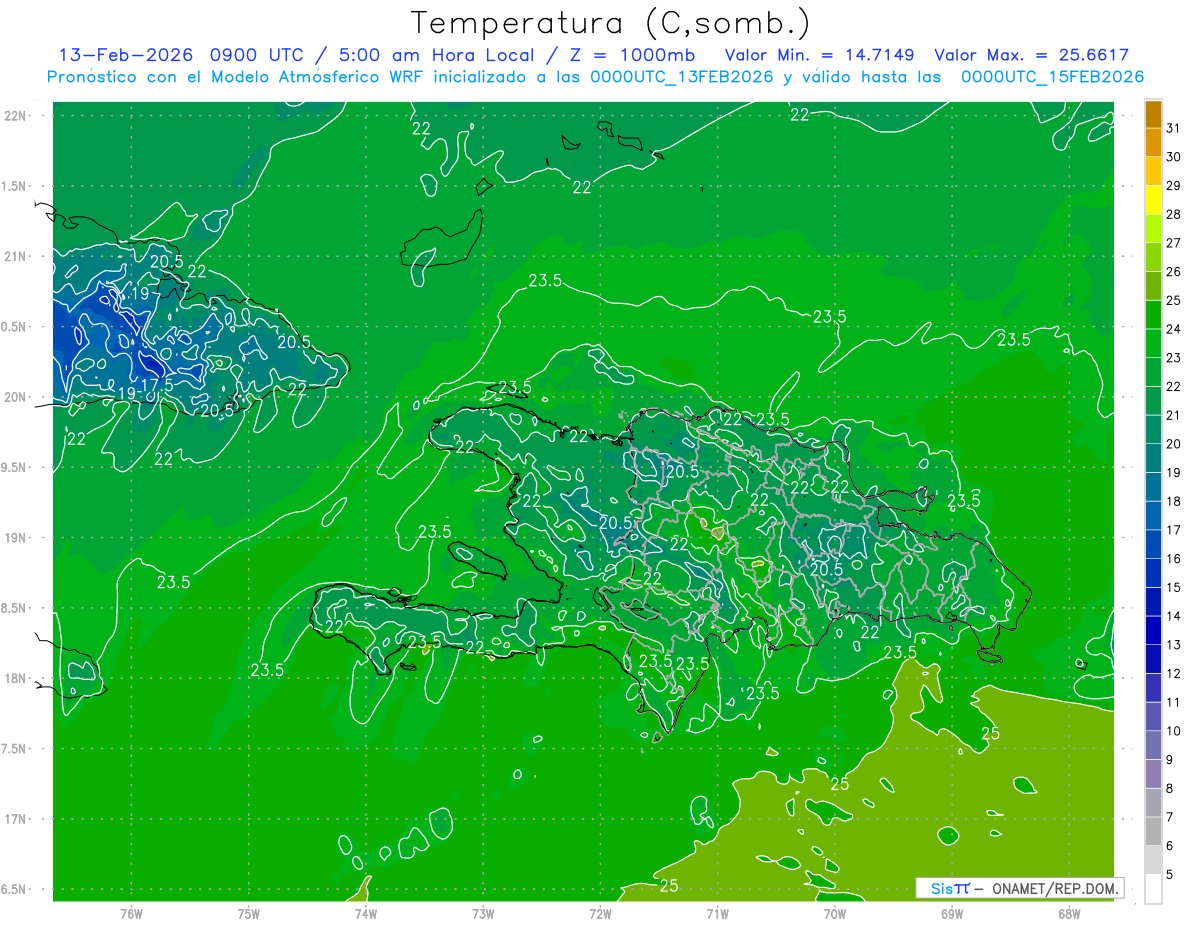Select the Z = 1000mb level label

632,55
